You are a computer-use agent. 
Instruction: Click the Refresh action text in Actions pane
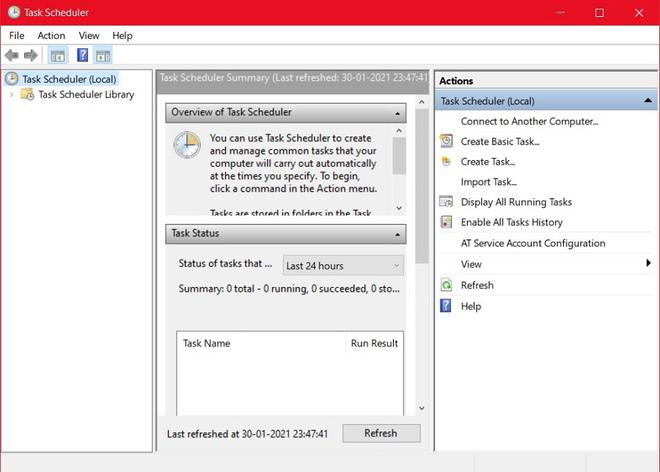[477, 285]
